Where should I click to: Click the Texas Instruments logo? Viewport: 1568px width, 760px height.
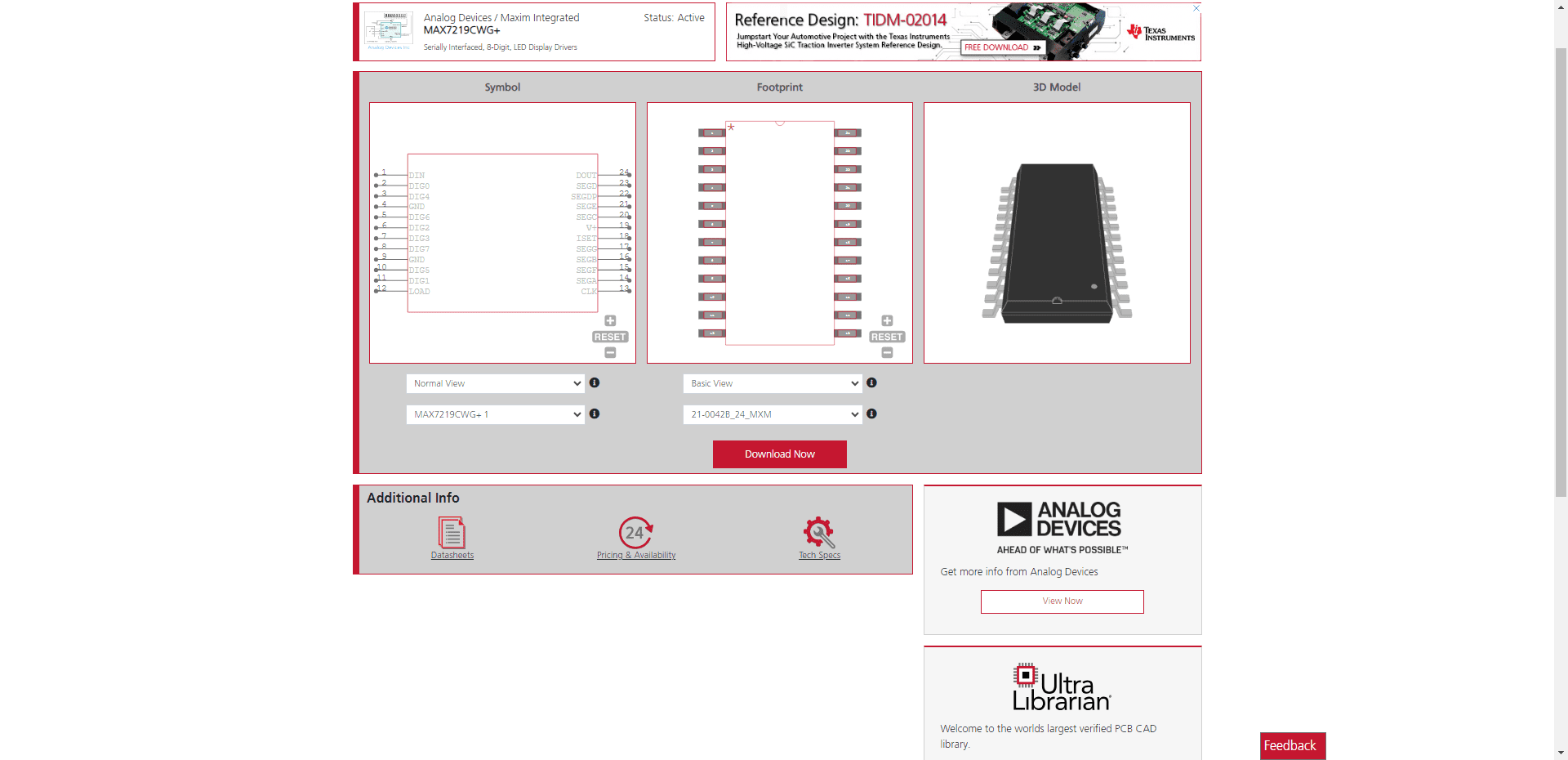click(x=1160, y=33)
